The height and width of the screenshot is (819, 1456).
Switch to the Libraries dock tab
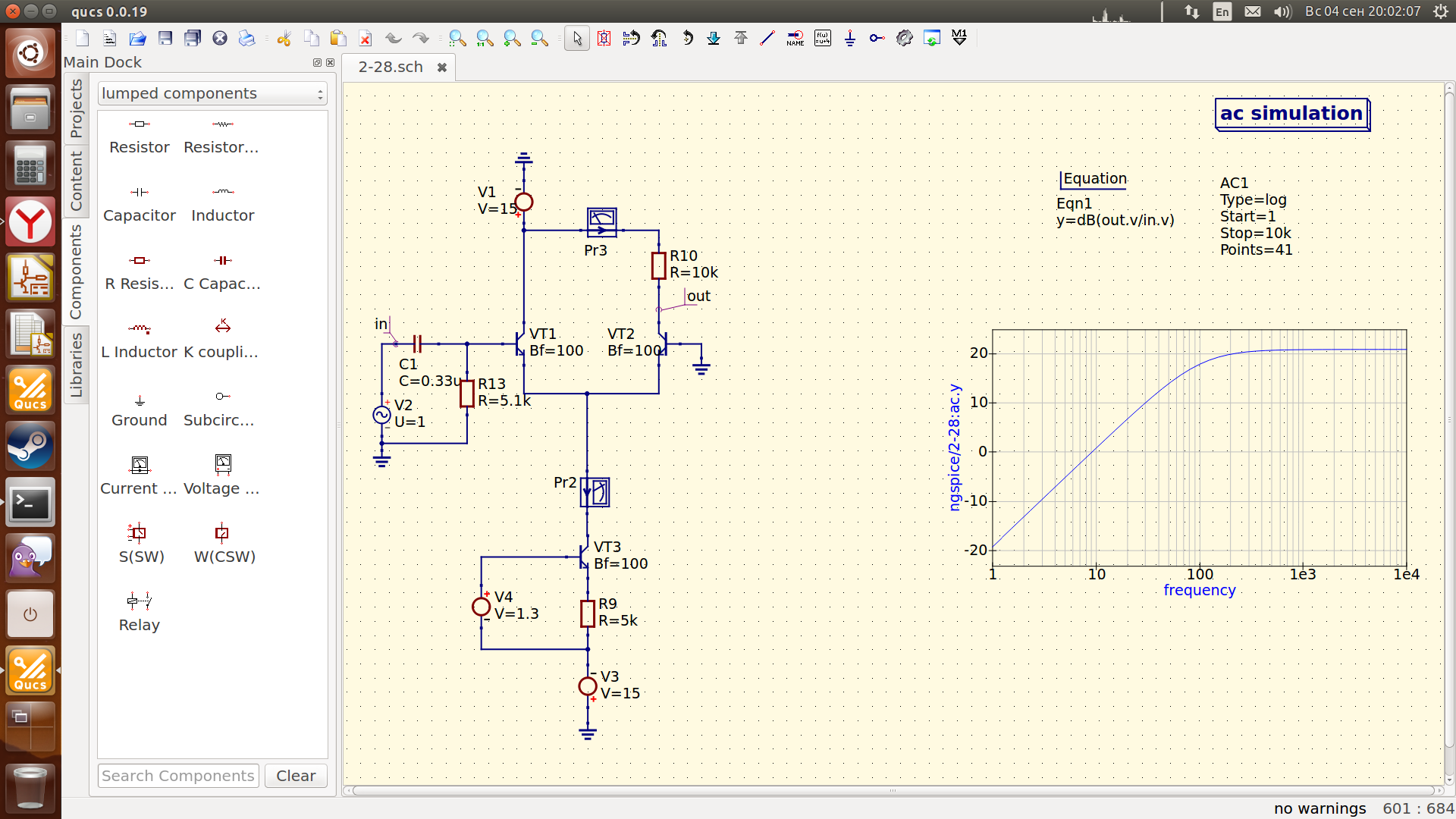(76, 365)
